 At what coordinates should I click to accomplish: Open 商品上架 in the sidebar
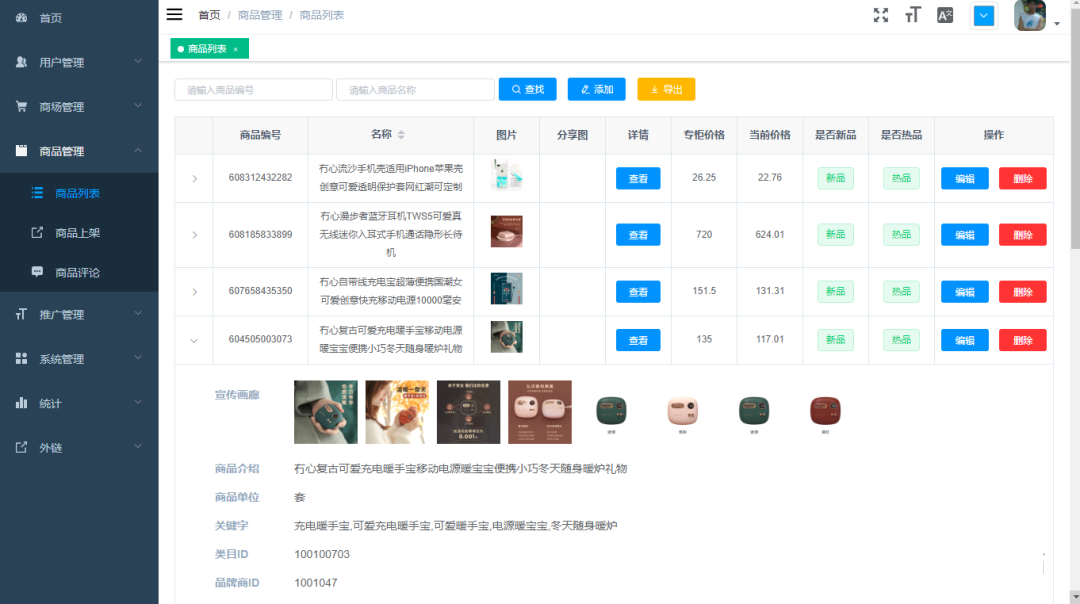[78, 233]
